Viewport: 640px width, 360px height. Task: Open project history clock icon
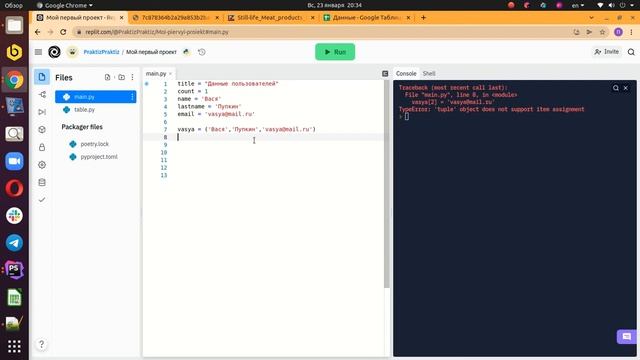tap(202, 52)
